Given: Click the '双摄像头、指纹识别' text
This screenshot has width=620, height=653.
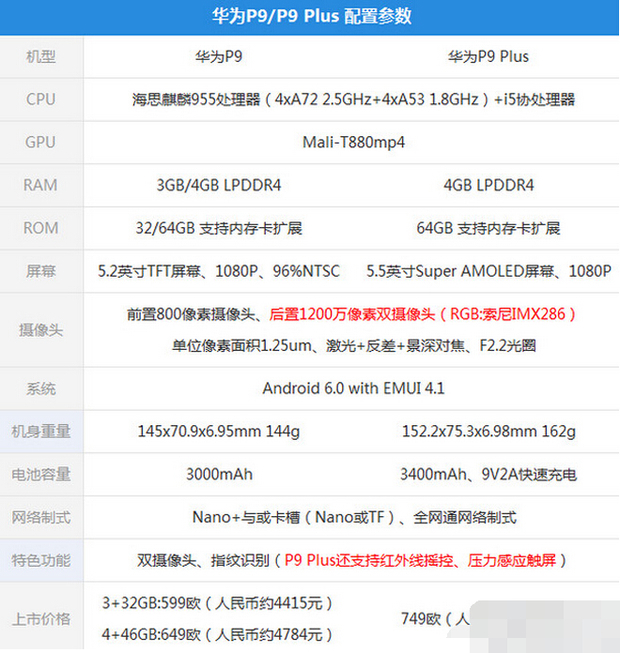Looking at the screenshot, I should pos(203,560).
